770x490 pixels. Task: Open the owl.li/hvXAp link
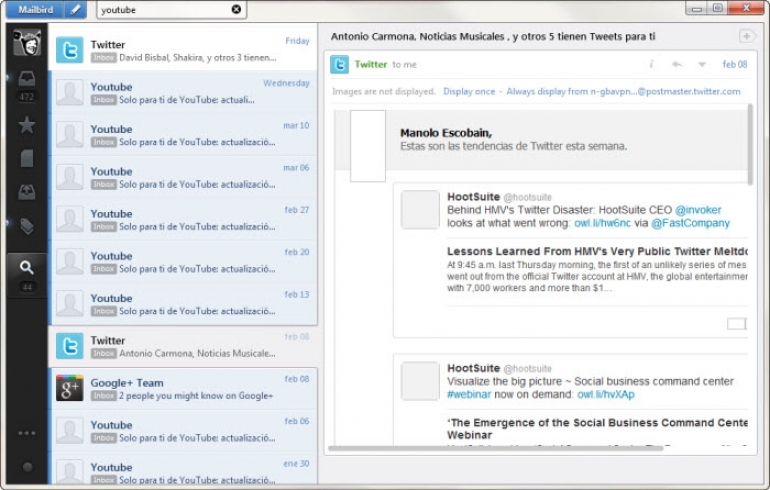tap(605, 394)
